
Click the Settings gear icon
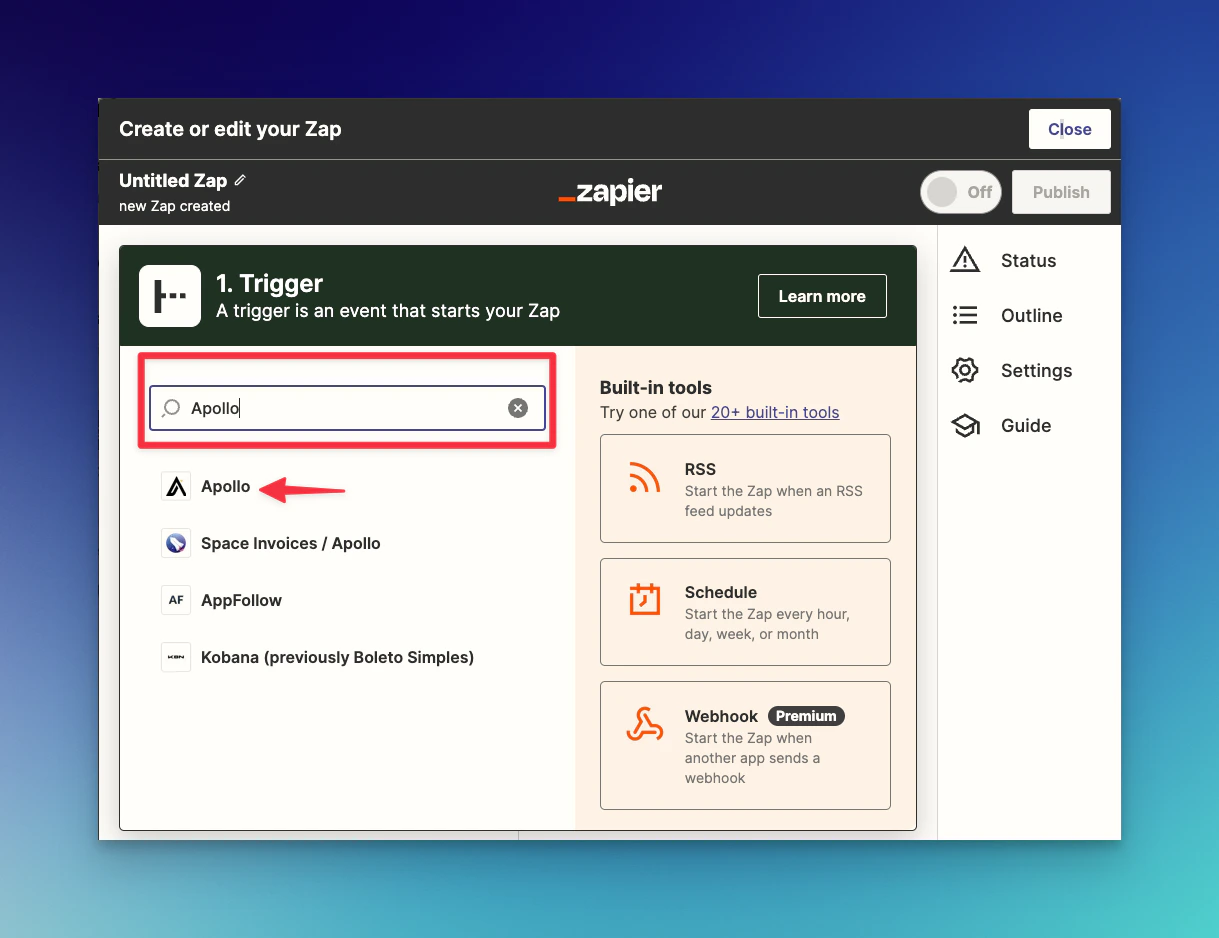(965, 370)
